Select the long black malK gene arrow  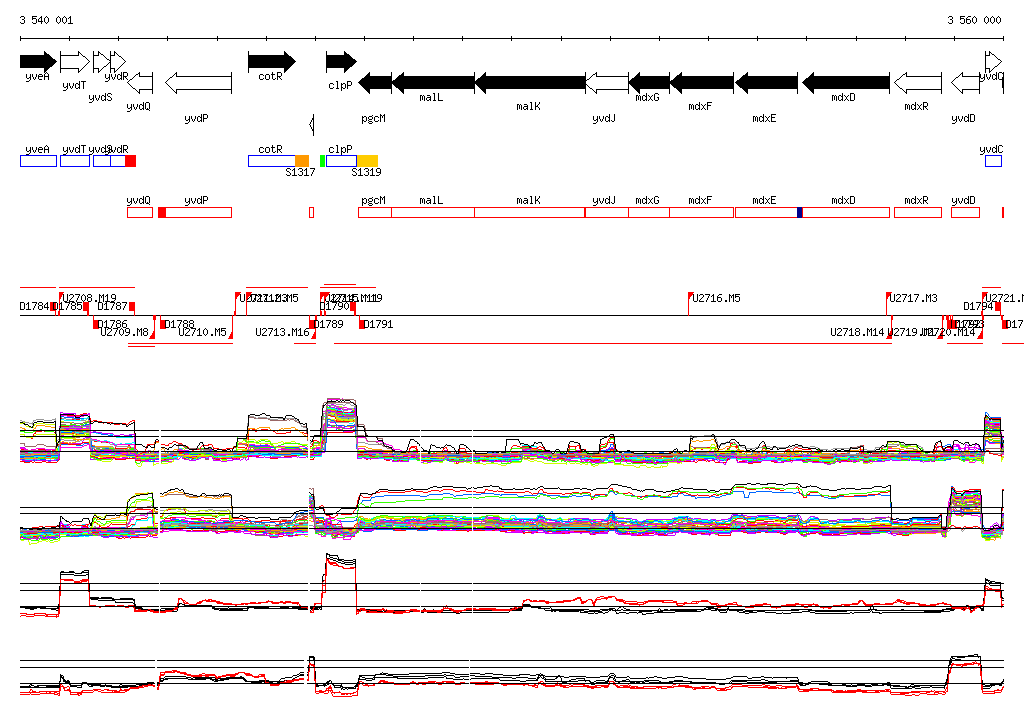(x=530, y=83)
